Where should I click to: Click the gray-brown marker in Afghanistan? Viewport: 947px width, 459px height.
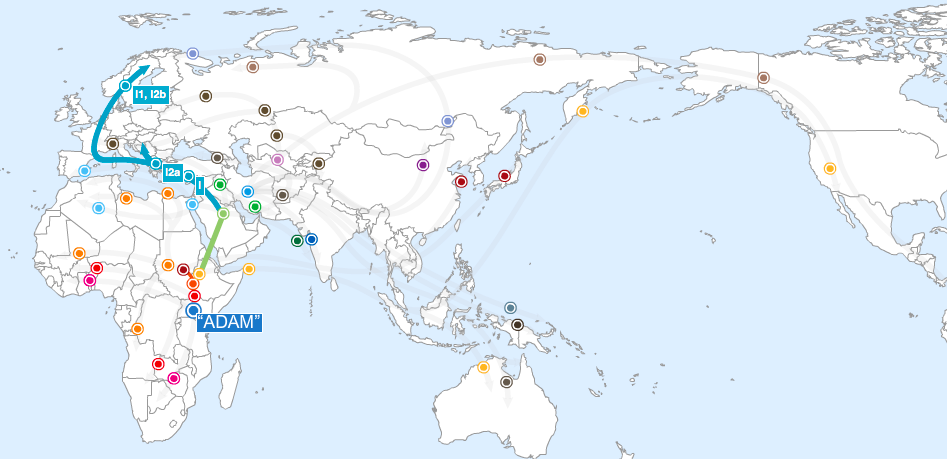(x=282, y=194)
